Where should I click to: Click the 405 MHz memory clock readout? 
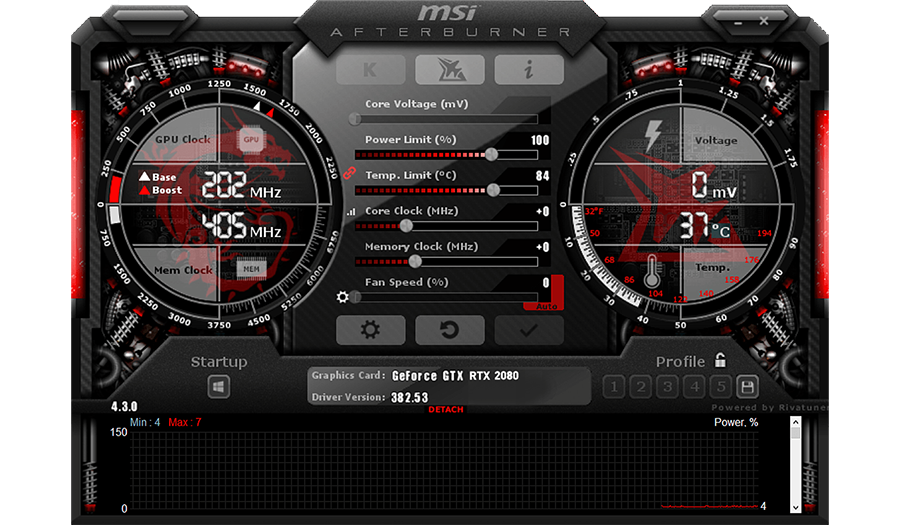pyautogui.click(x=241, y=225)
